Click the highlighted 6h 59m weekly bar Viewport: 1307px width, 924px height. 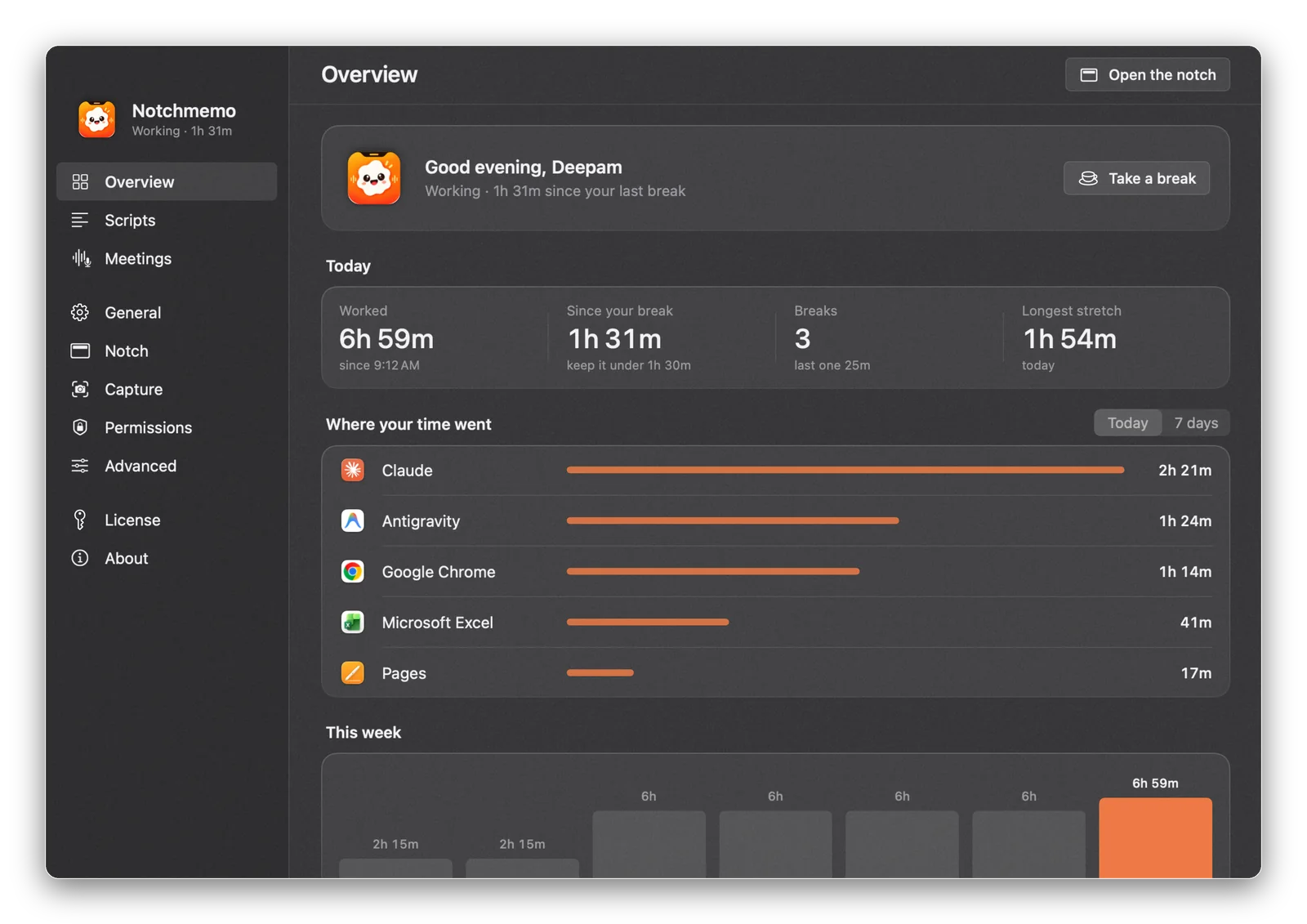click(x=1155, y=837)
